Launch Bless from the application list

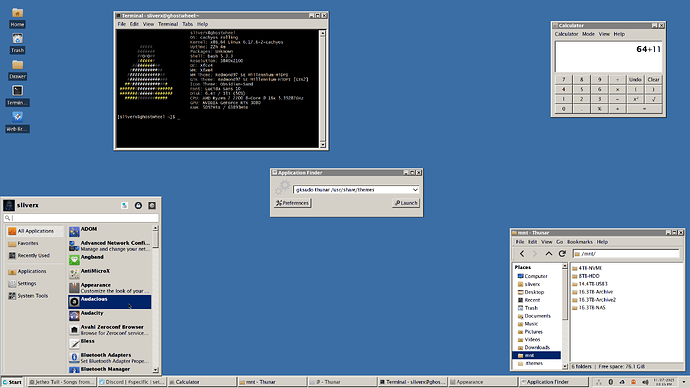pos(110,344)
